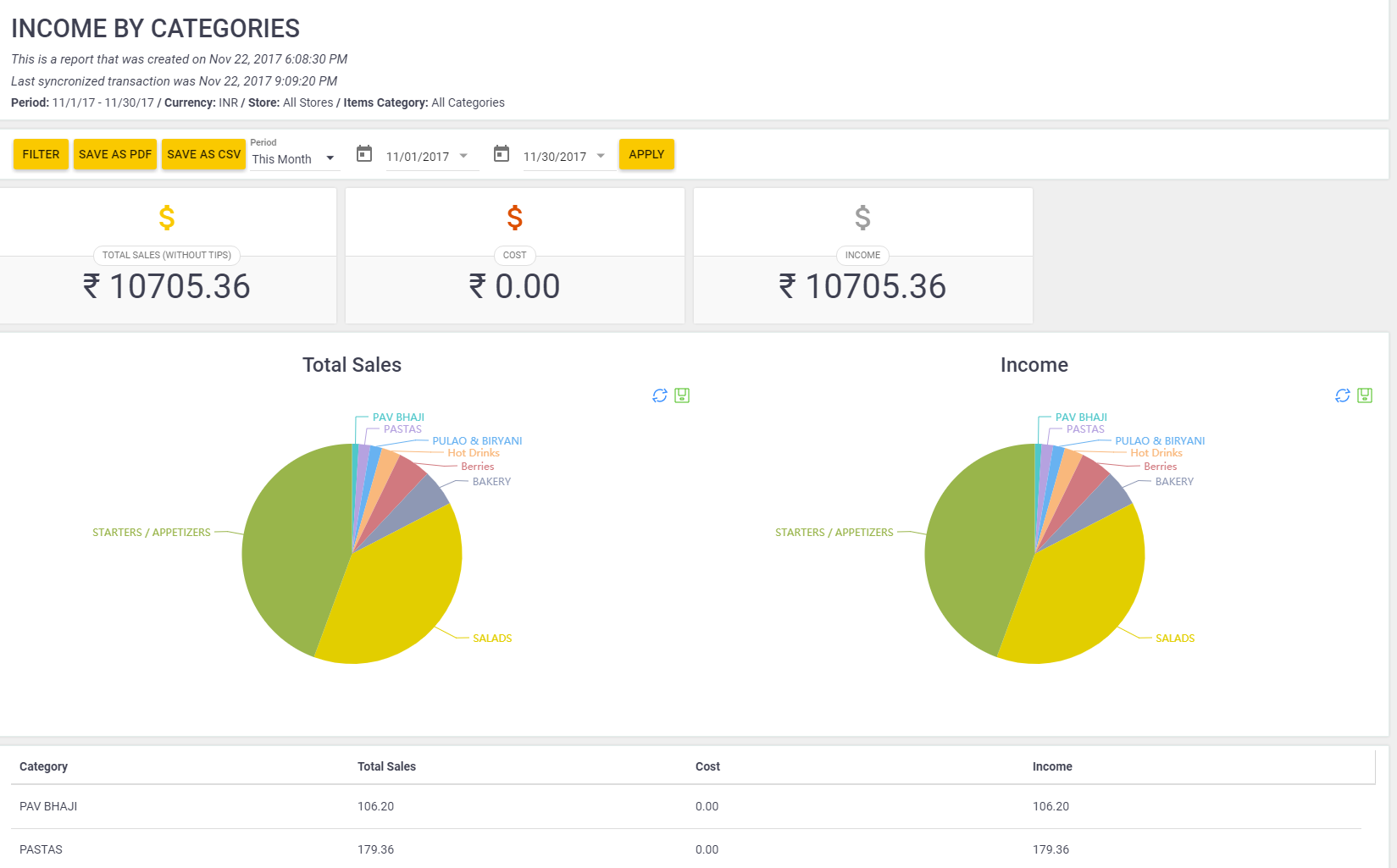Click the yellow Total Sales dollar icon
1397x868 pixels.
[x=167, y=218]
